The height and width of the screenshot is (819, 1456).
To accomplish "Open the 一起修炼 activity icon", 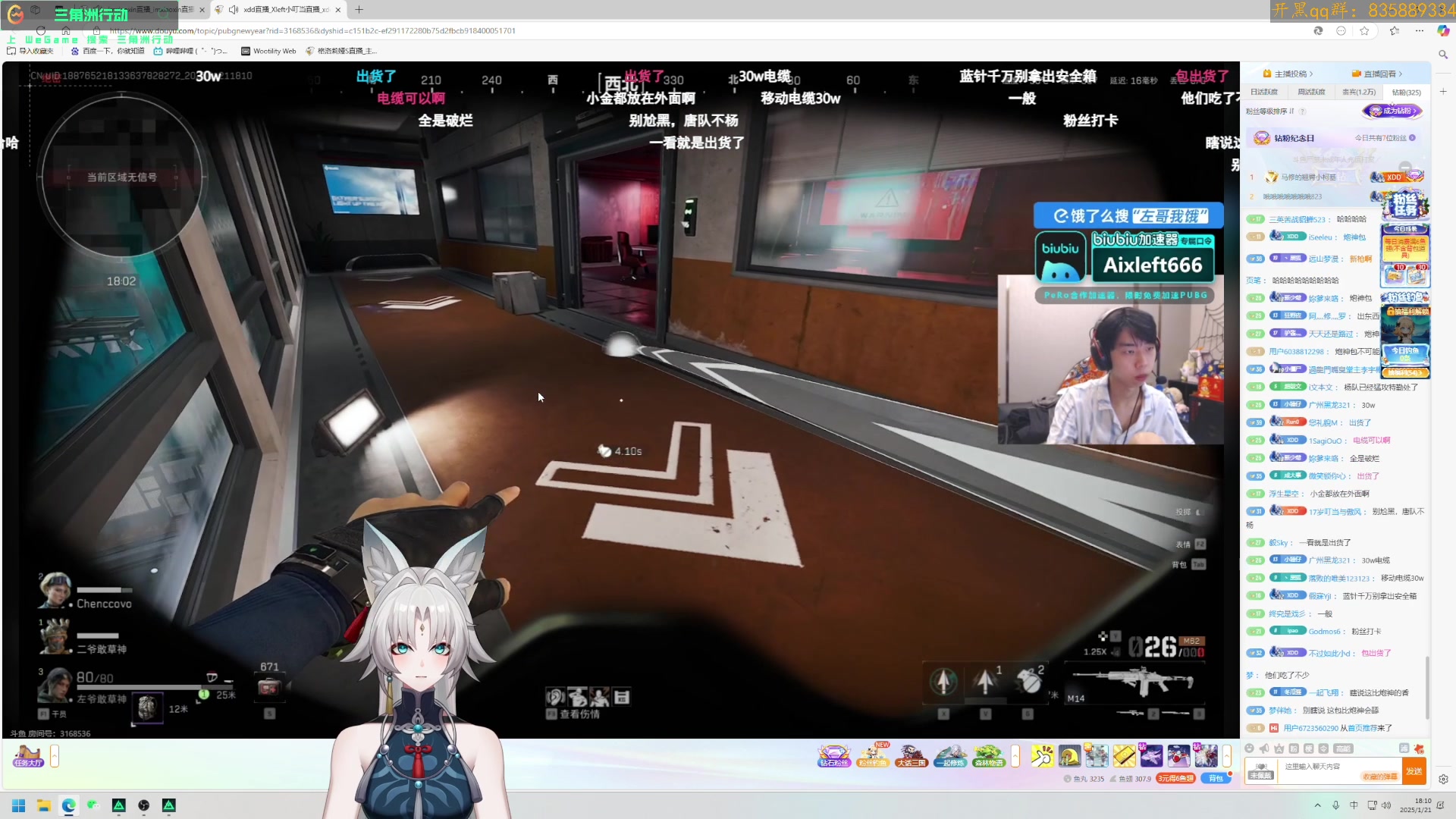I will click(x=949, y=755).
